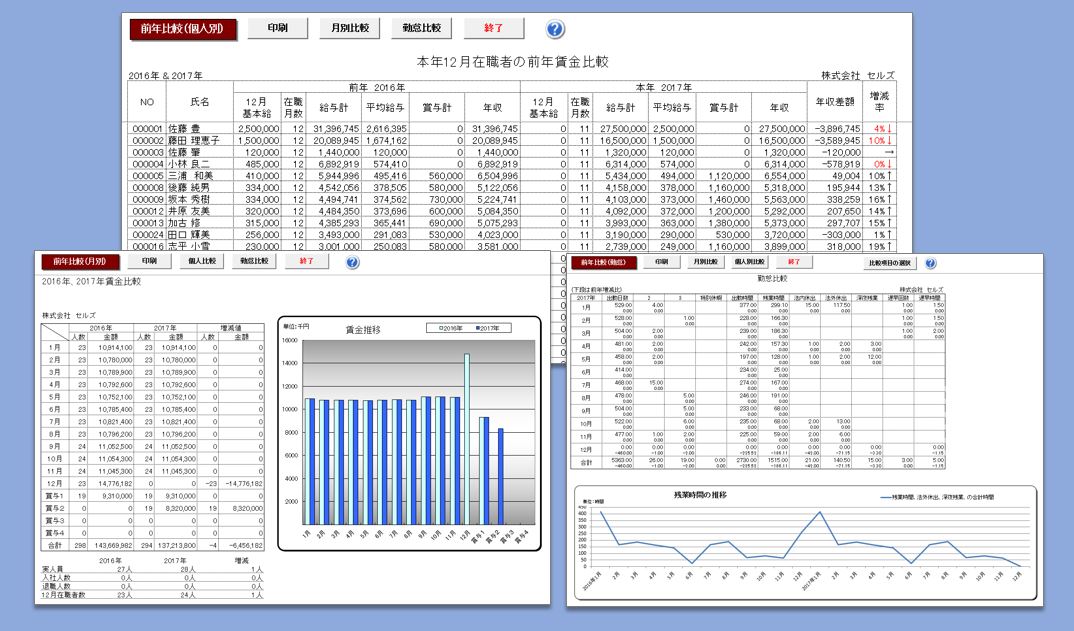Open 個人別比較 from the attendance window
Viewport: 1074px width, 631px height.
click(x=750, y=262)
